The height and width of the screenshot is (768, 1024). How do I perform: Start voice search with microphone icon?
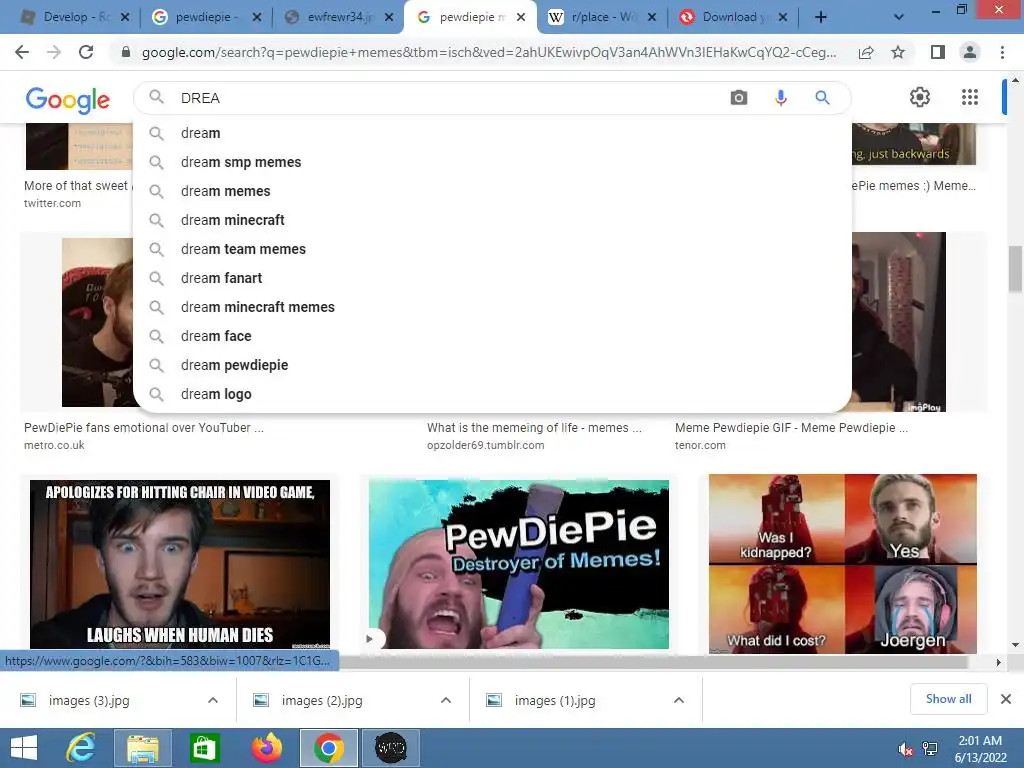point(780,98)
